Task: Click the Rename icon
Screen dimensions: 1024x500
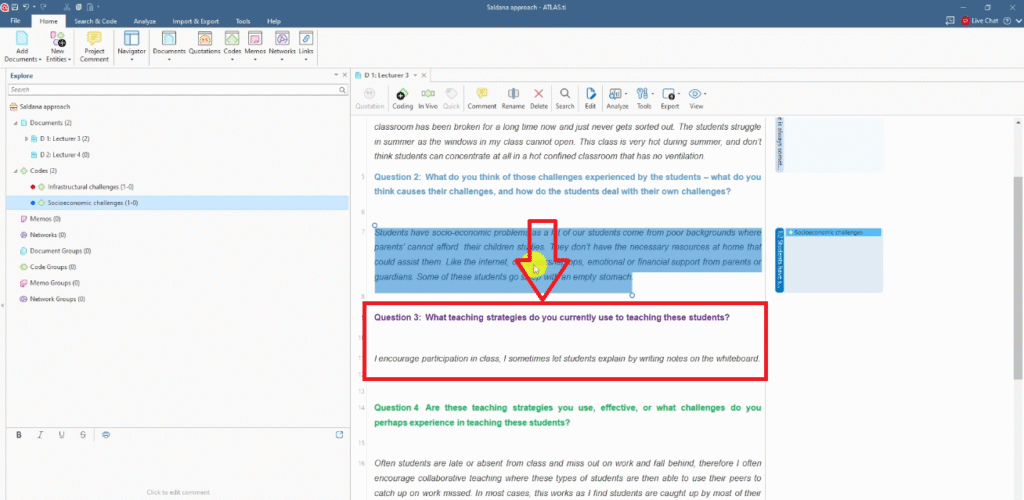Action: click(x=513, y=97)
